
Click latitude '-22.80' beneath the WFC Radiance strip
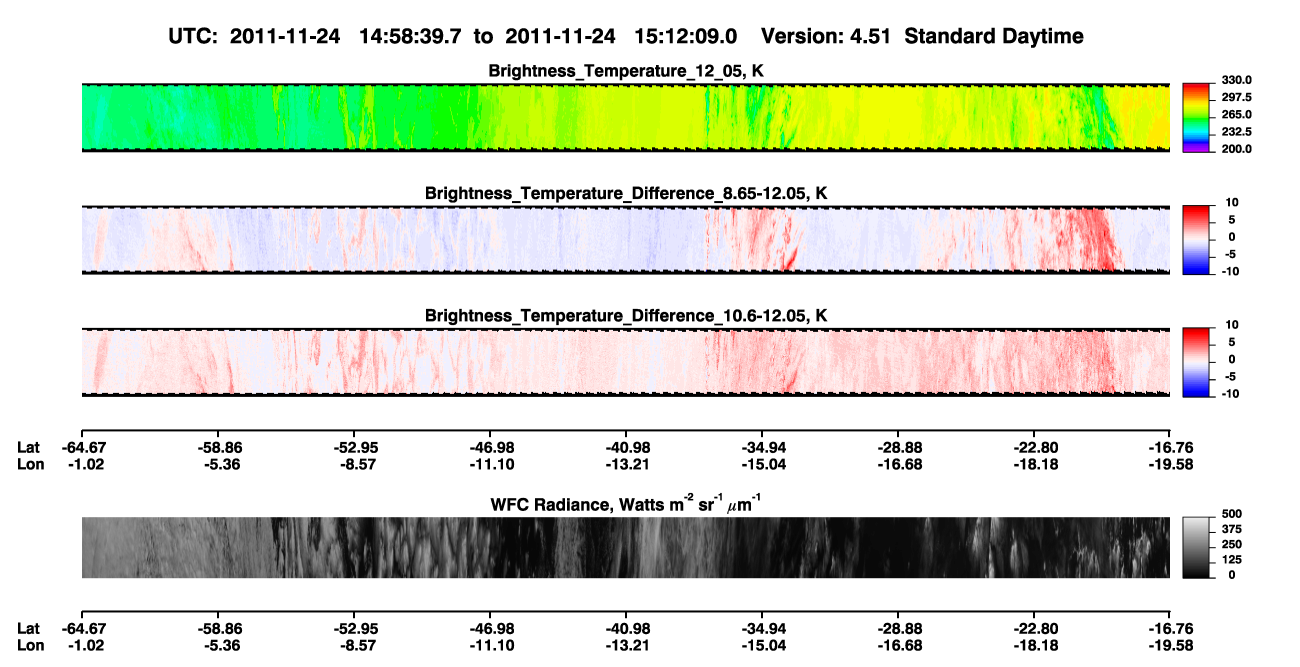(1034, 629)
